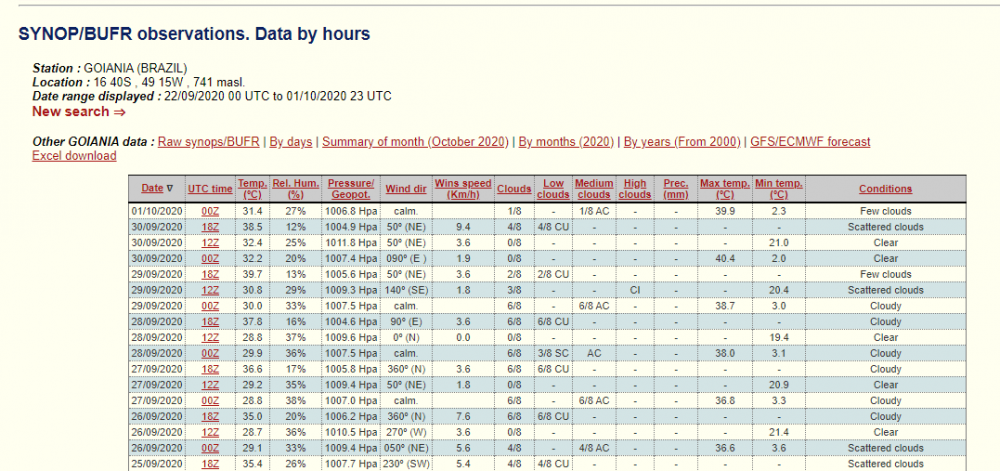Click the Temp. (°C) column header

(253, 188)
